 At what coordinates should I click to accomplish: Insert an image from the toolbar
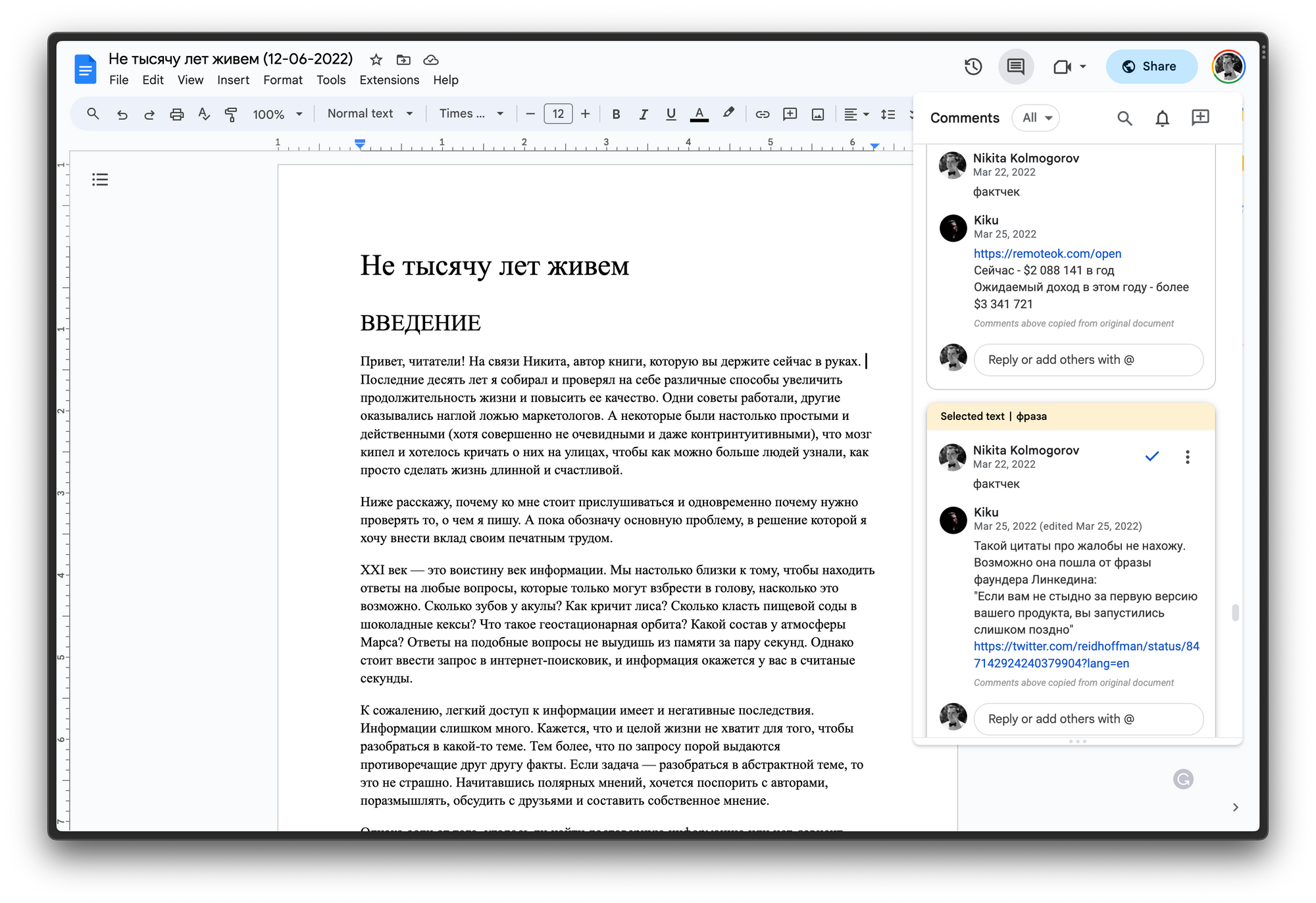pos(818,114)
